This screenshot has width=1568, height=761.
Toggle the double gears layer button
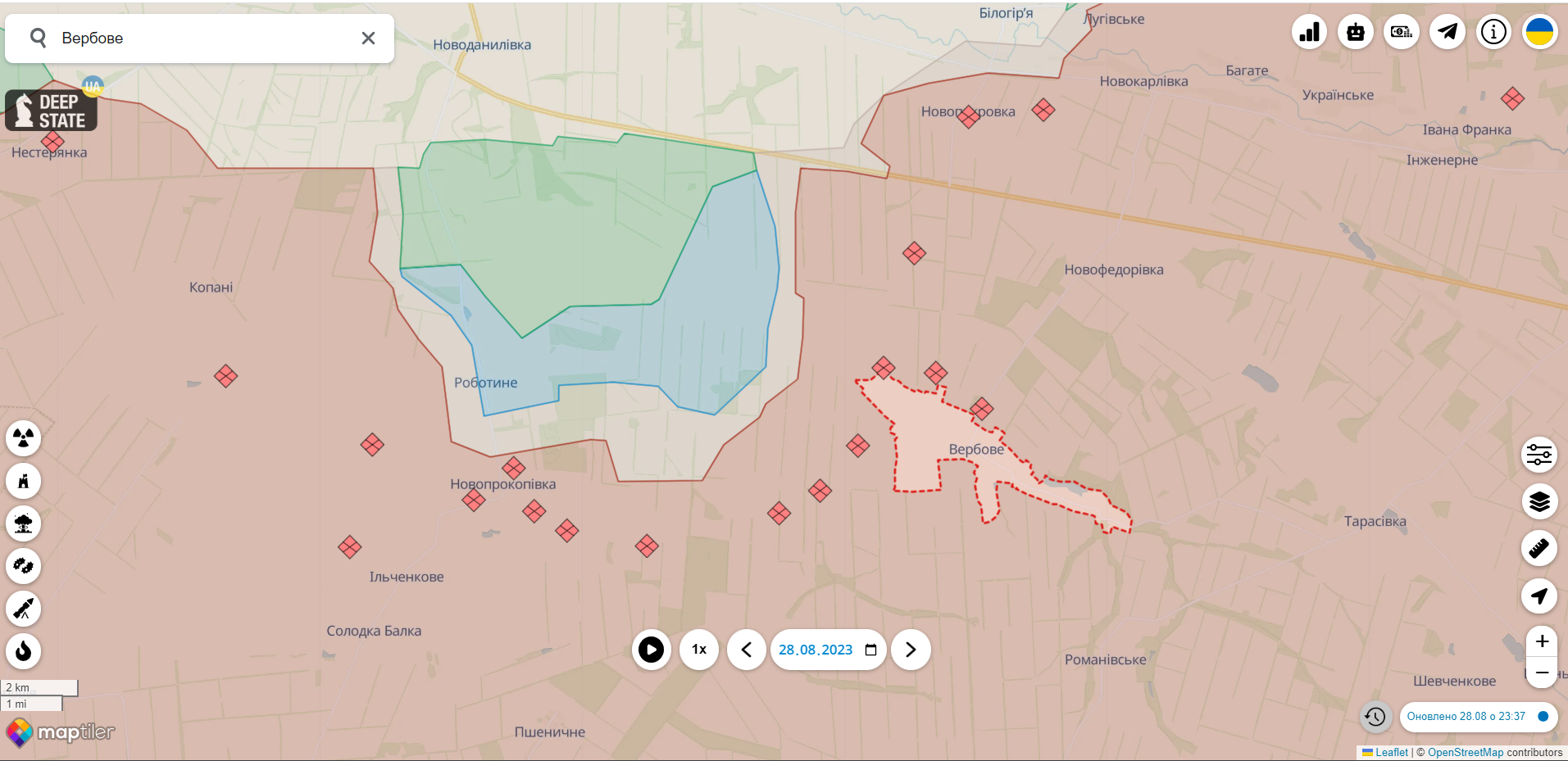[24, 566]
